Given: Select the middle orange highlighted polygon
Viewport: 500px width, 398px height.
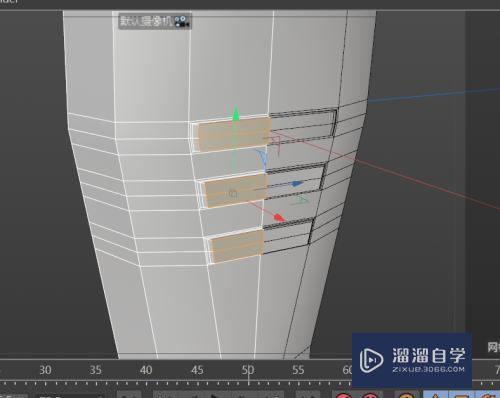Looking at the screenshot, I should 236,191.
